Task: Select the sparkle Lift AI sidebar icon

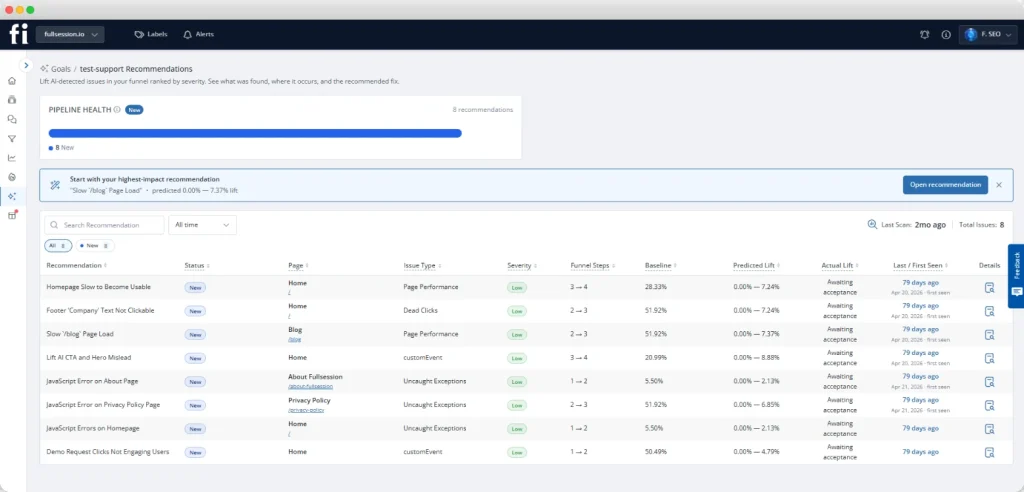Action: 12,196
